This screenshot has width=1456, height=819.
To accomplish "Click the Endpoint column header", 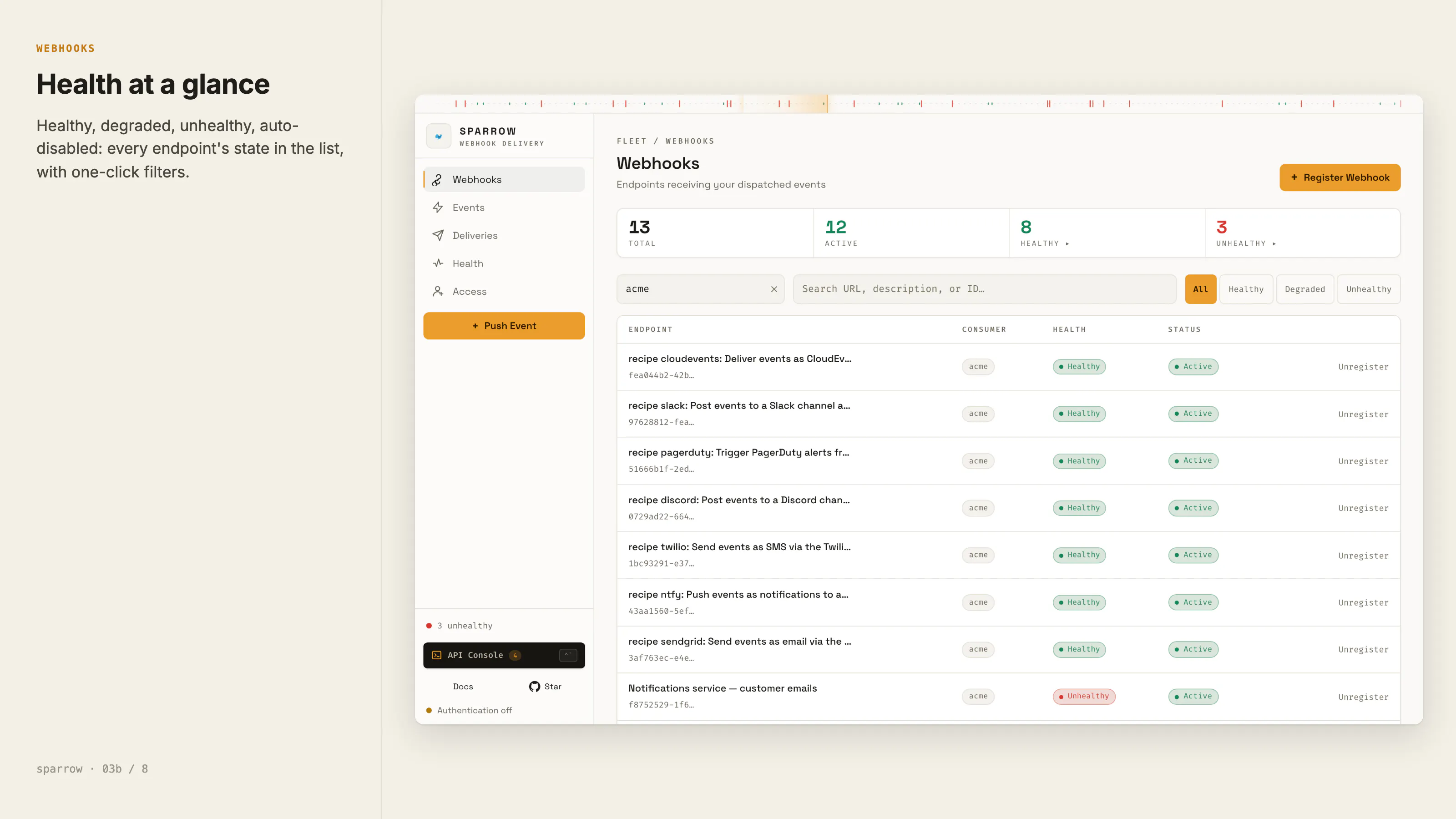I will click(650, 329).
